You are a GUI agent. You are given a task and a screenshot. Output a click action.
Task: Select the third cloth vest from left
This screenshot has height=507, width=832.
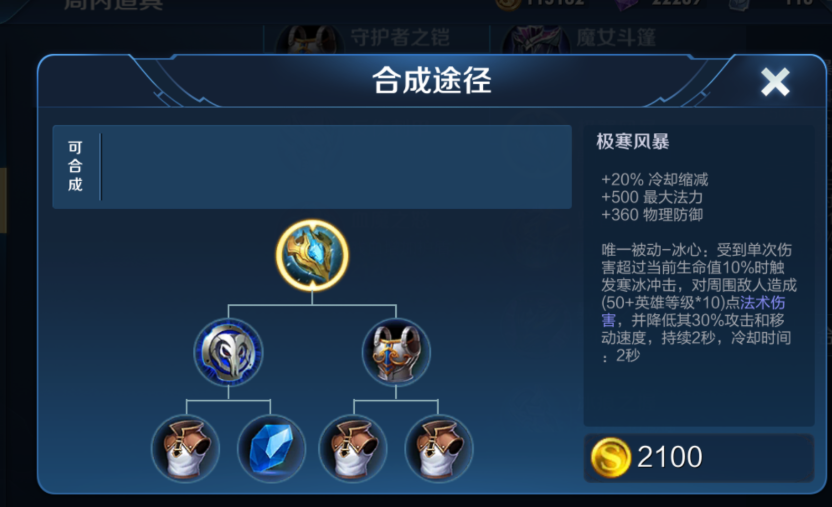tap(353, 448)
